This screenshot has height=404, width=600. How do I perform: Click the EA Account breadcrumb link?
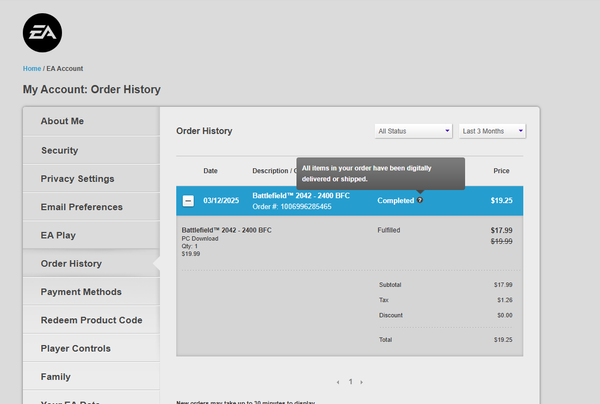[x=65, y=68]
